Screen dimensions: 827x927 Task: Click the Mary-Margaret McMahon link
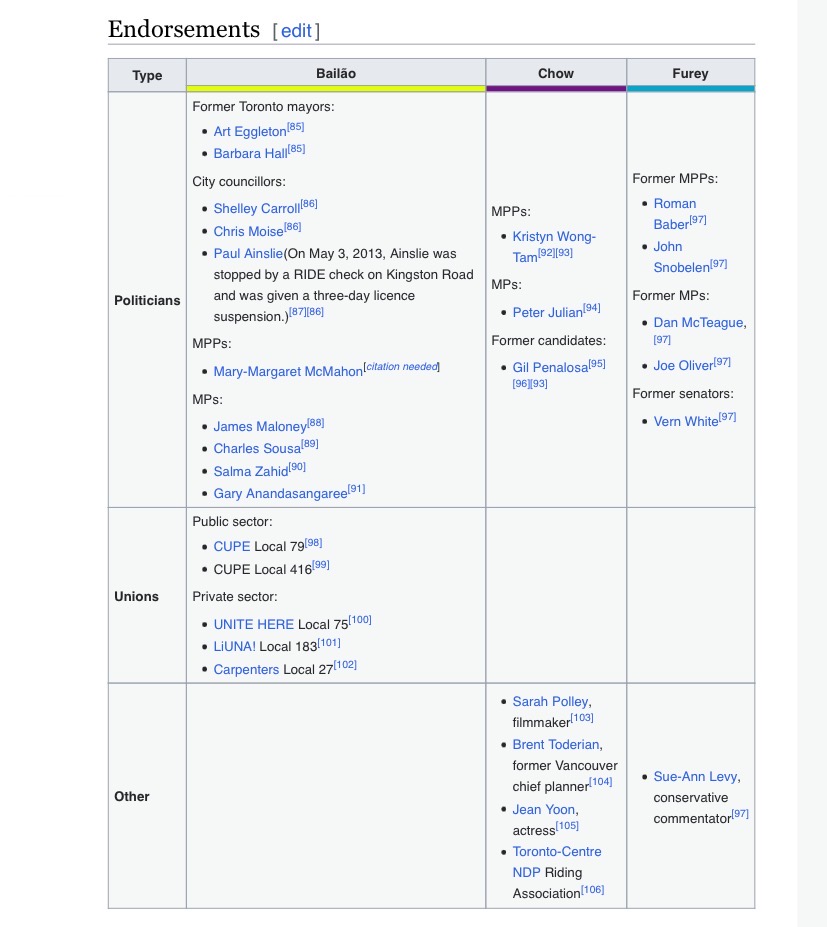click(x=288, y=372)
